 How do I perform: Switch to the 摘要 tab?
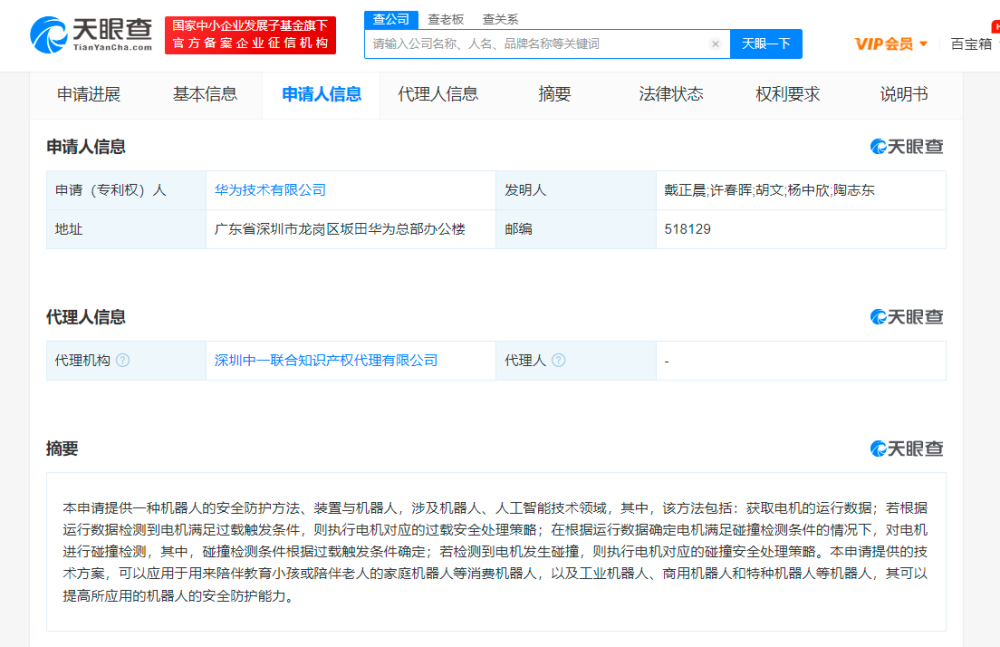pos(554,95)
